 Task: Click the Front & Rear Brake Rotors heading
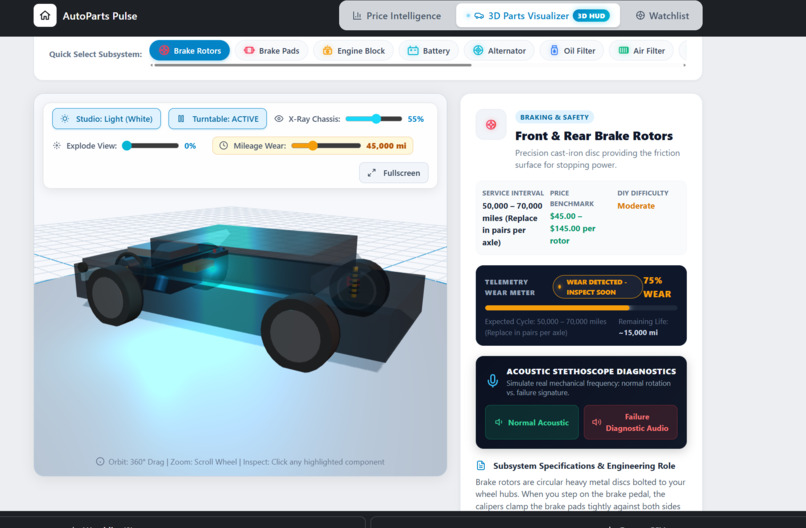click(594, 136)
